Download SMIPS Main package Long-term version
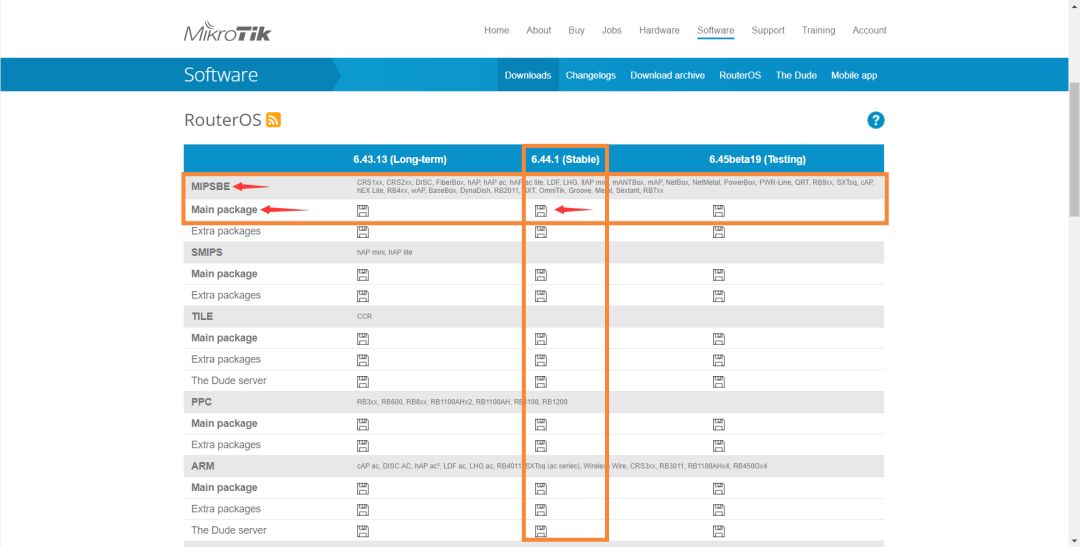 pyautogui.click(x=363, y=275)
